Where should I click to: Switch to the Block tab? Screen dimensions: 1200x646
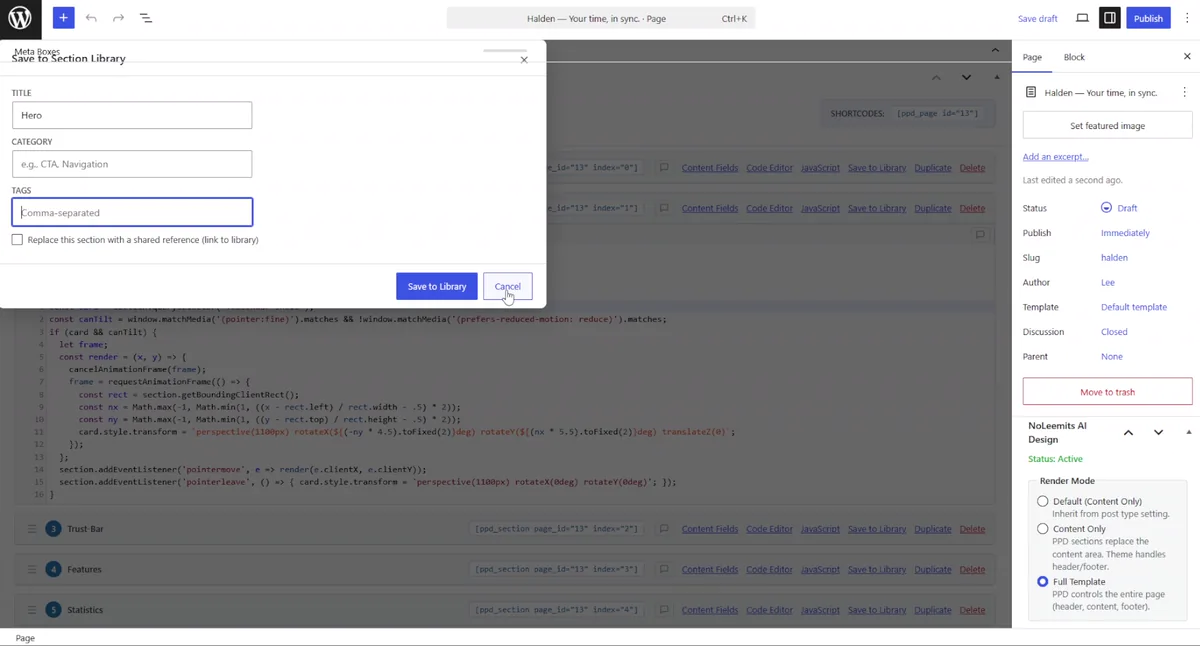(x=1074, y=57)
